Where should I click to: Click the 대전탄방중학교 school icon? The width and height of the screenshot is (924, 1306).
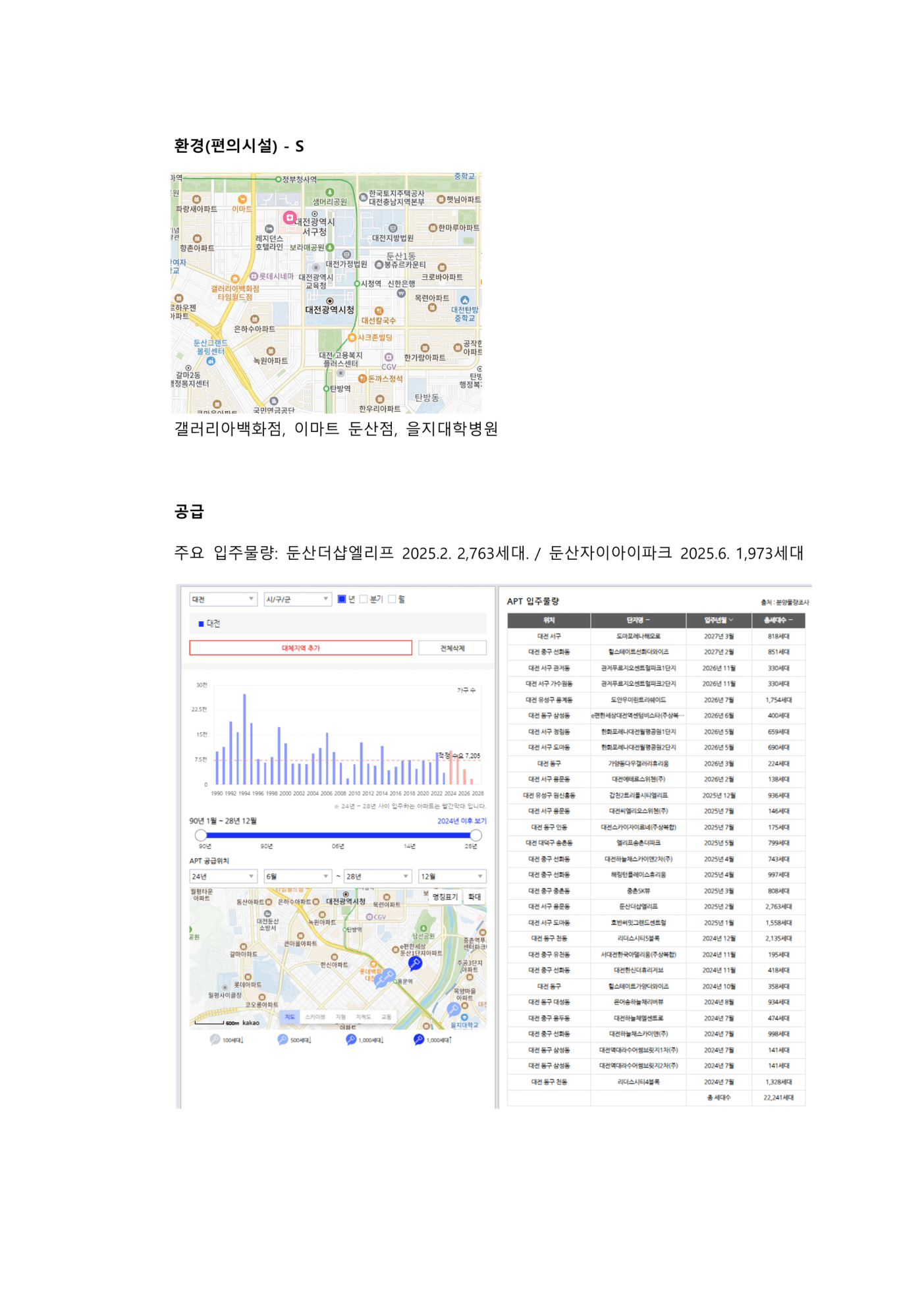pos(464,300)
